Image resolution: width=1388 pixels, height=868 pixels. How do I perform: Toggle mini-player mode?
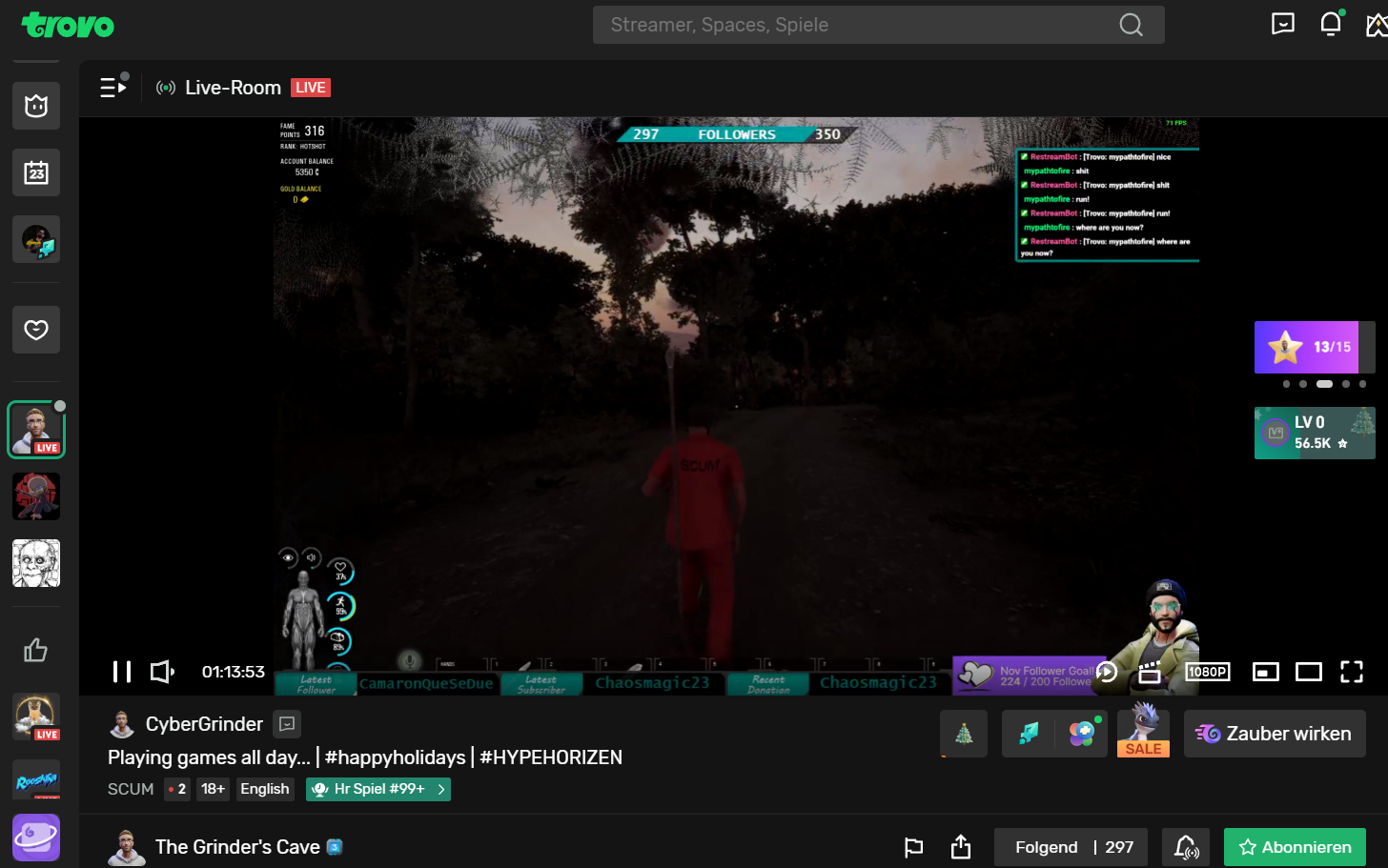click(x=1265, y=672)
